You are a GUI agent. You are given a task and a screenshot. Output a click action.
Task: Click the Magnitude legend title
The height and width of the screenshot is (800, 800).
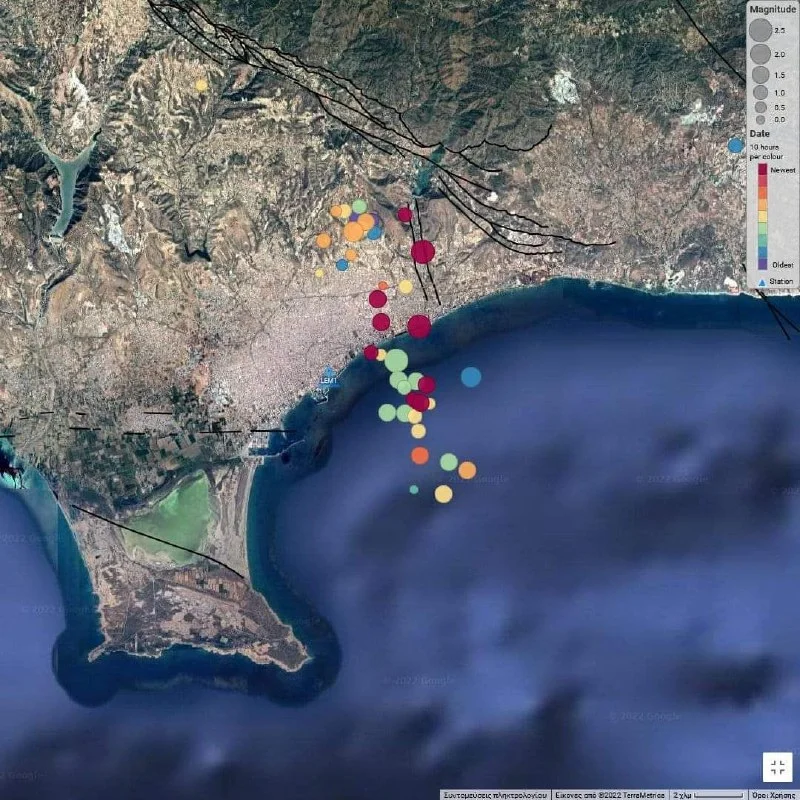[x=772, y=7]
